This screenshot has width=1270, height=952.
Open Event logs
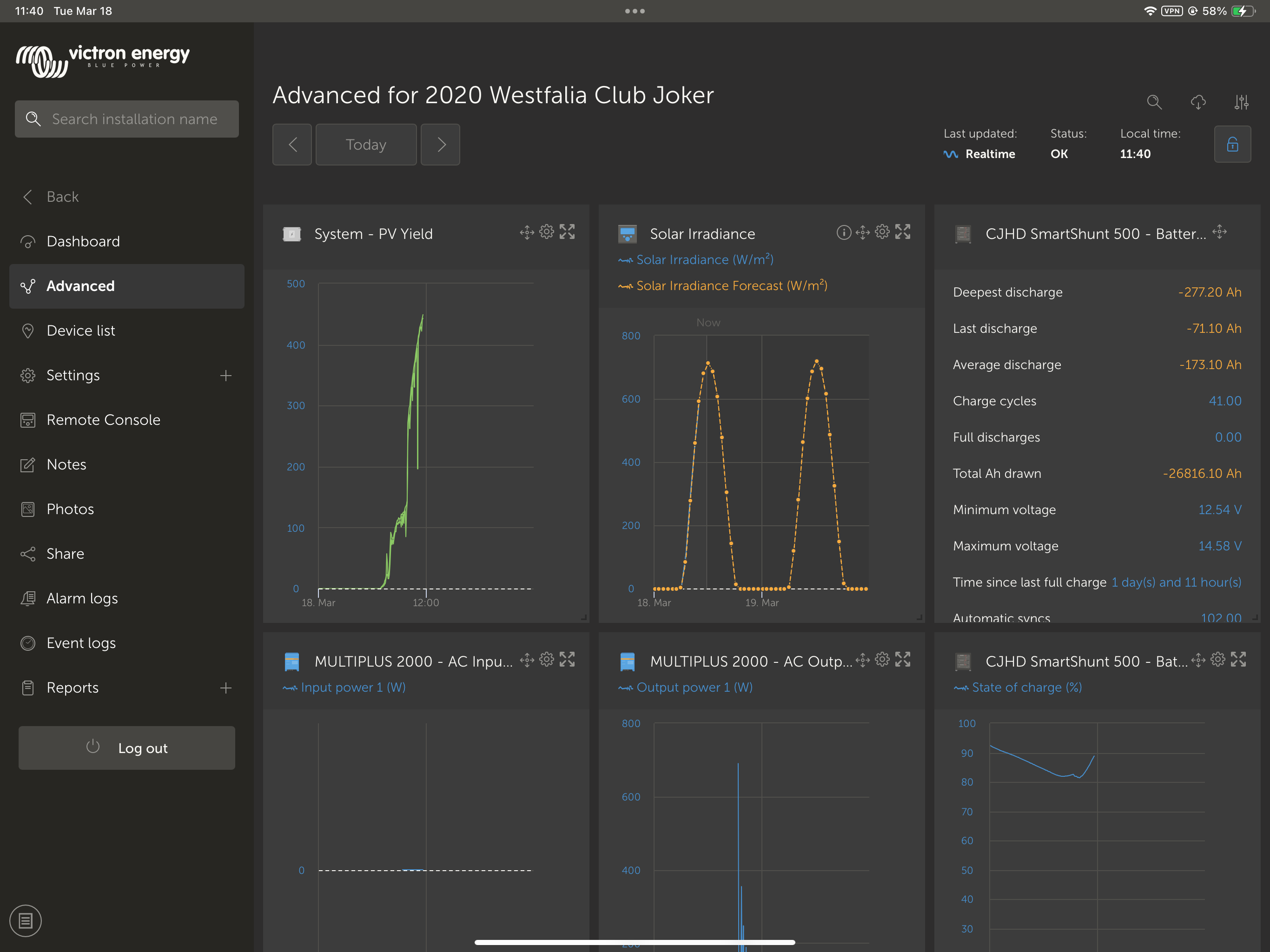click(x=127, y=643)
